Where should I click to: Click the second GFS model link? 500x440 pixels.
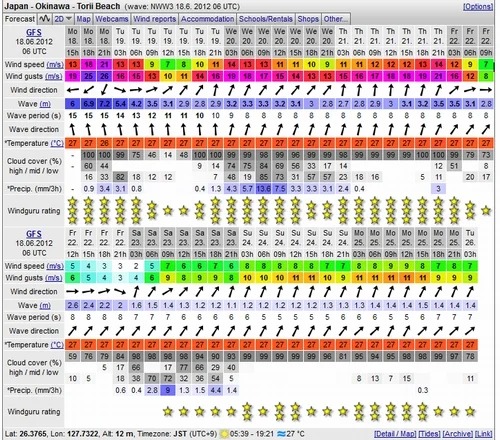(x=34, y=234)
